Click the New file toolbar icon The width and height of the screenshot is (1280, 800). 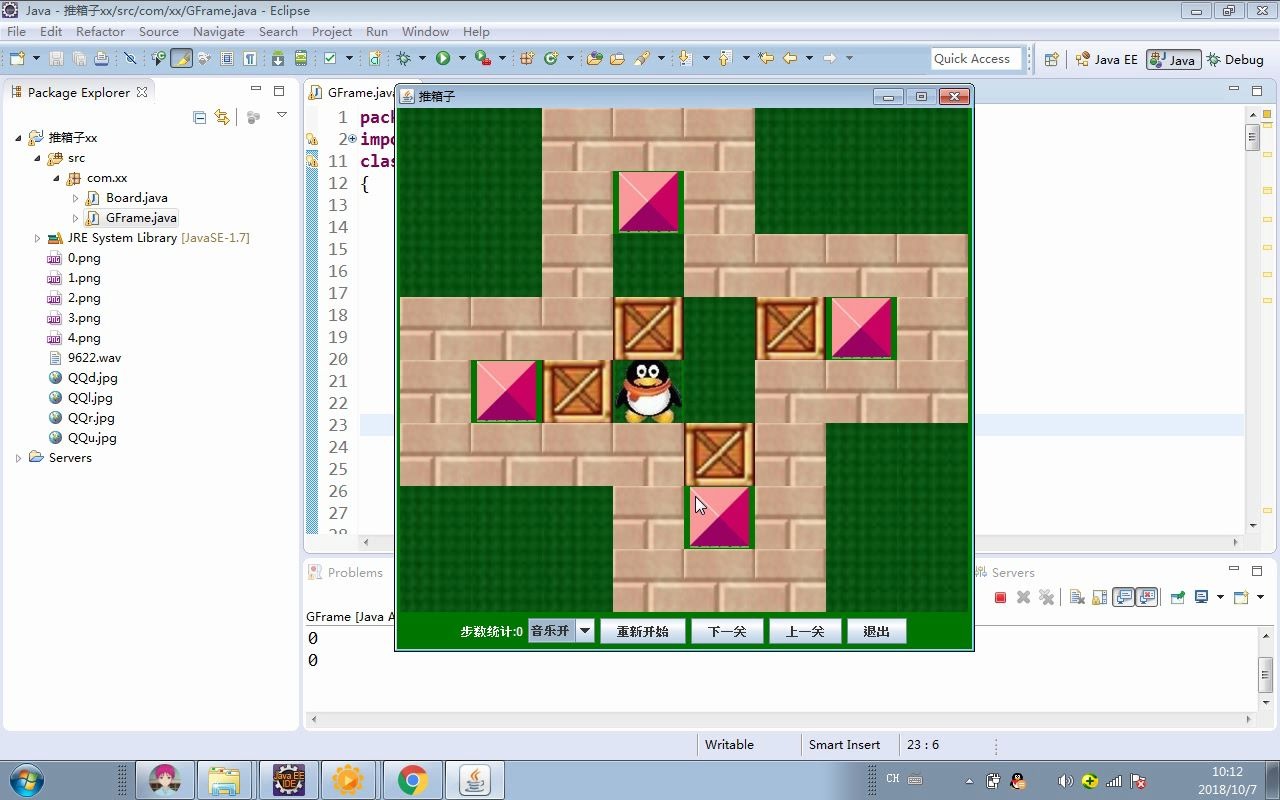(17, 58)
